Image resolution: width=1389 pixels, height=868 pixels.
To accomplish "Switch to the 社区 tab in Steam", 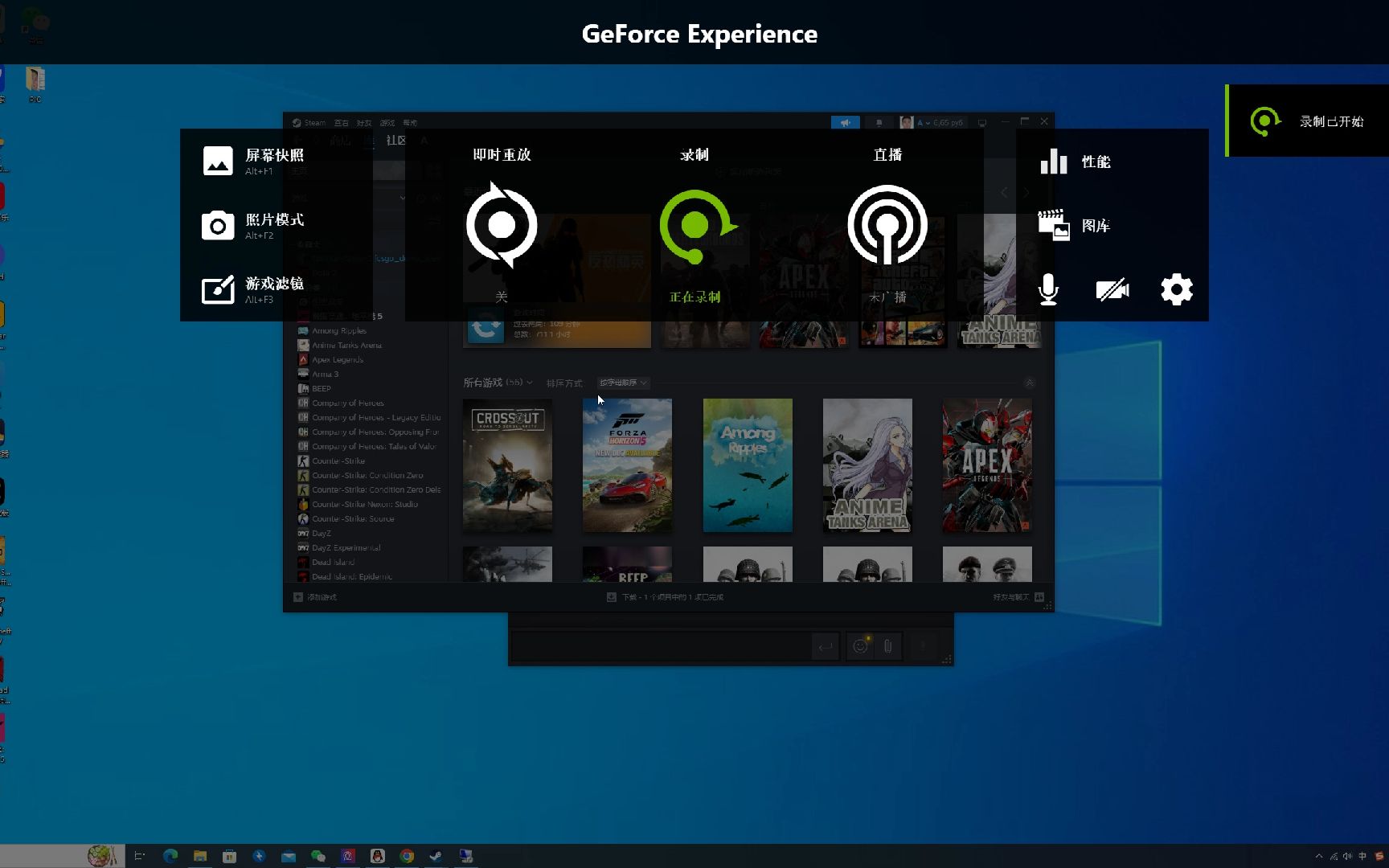I will [x=396, y=140].
